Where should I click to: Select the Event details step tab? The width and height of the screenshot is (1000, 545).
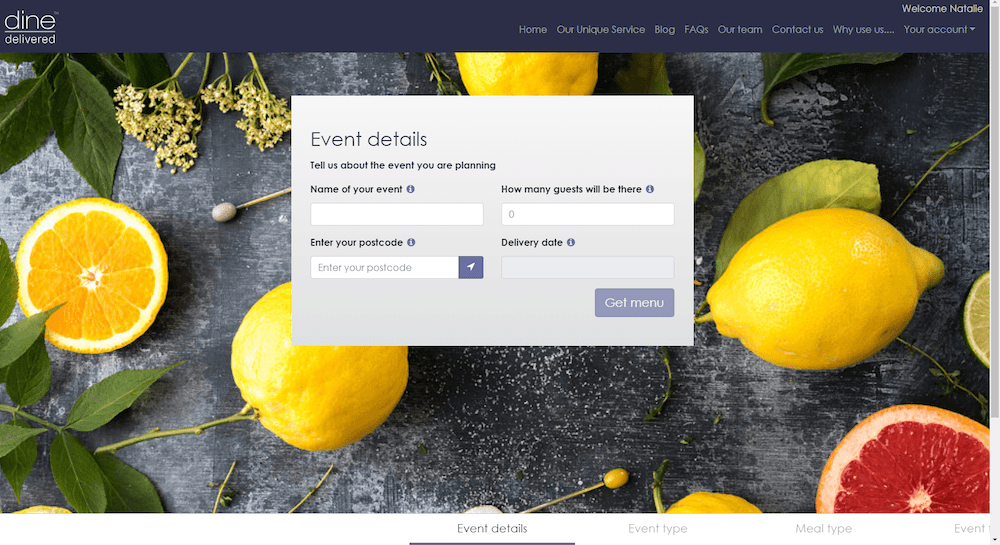point(492,528)
